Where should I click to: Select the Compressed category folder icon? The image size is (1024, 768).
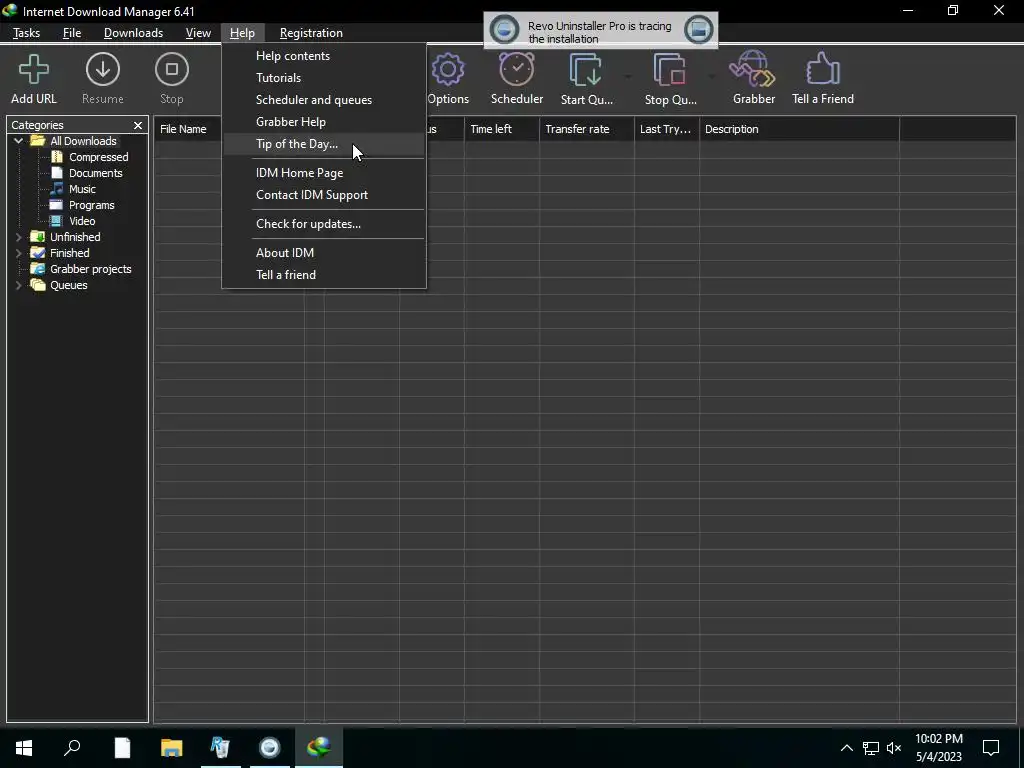pos(57,157)
